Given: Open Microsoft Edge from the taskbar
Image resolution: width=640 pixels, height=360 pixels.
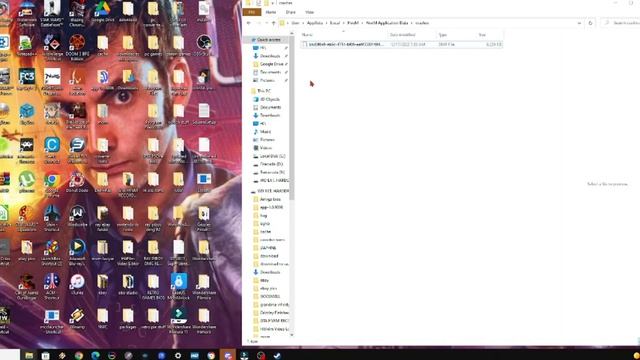Looking at the screenshot, I should pyautogui.click(x=96, y=356).
